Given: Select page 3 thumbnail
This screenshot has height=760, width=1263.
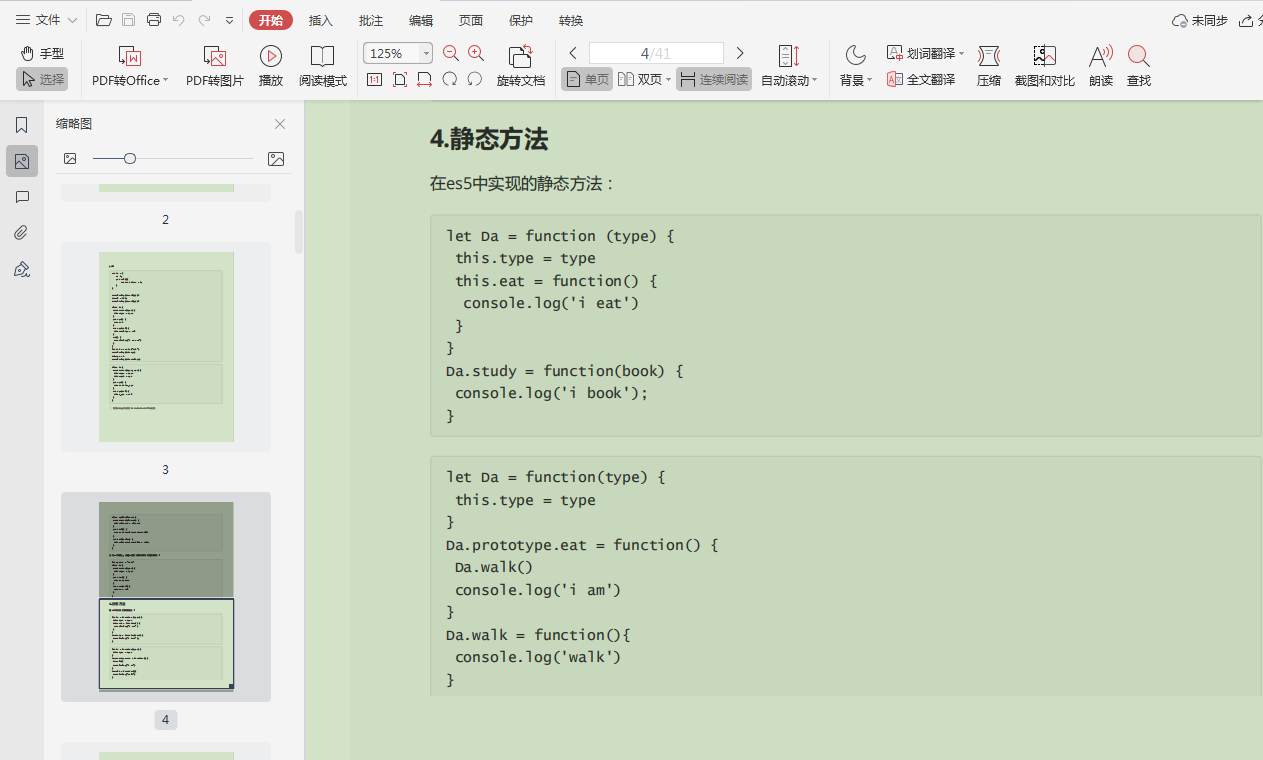Looking at the screenshot, I should [x=166, y=347].
